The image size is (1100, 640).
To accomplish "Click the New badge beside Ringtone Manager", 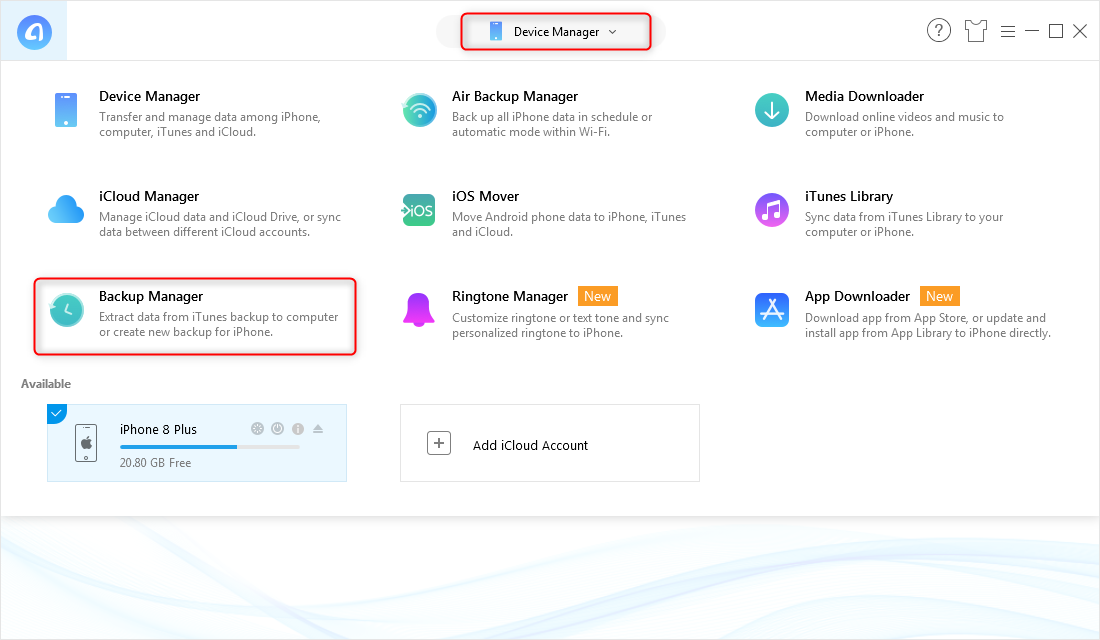I will pos(598,296).
